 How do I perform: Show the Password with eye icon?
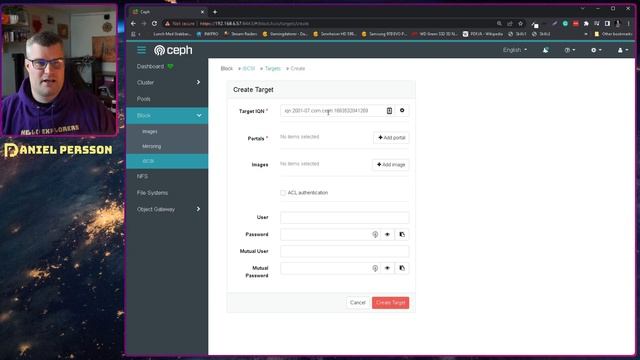[x=387, y=234]
